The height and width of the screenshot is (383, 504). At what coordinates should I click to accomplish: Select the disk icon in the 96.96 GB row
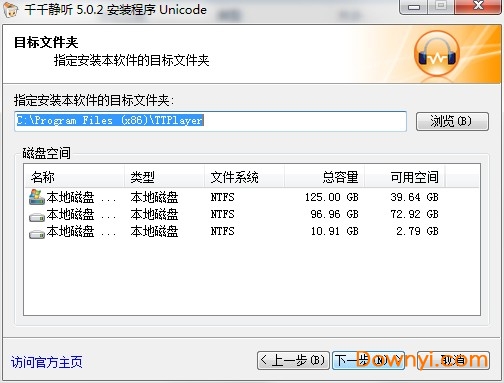37,217
